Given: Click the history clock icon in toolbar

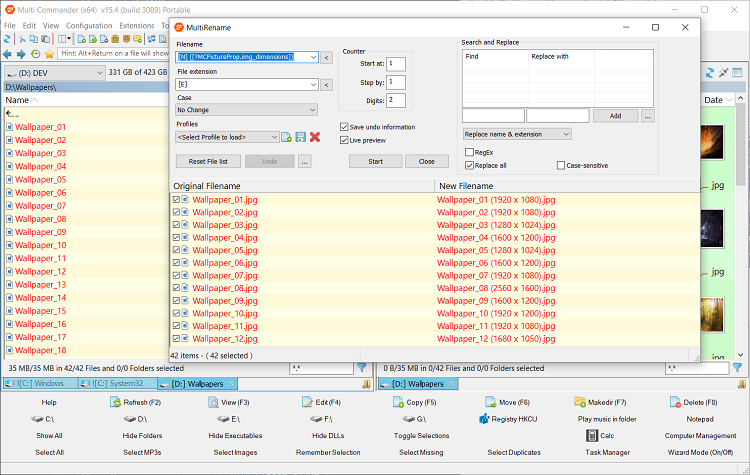Looking at the screenshot, I should point(36,53).
